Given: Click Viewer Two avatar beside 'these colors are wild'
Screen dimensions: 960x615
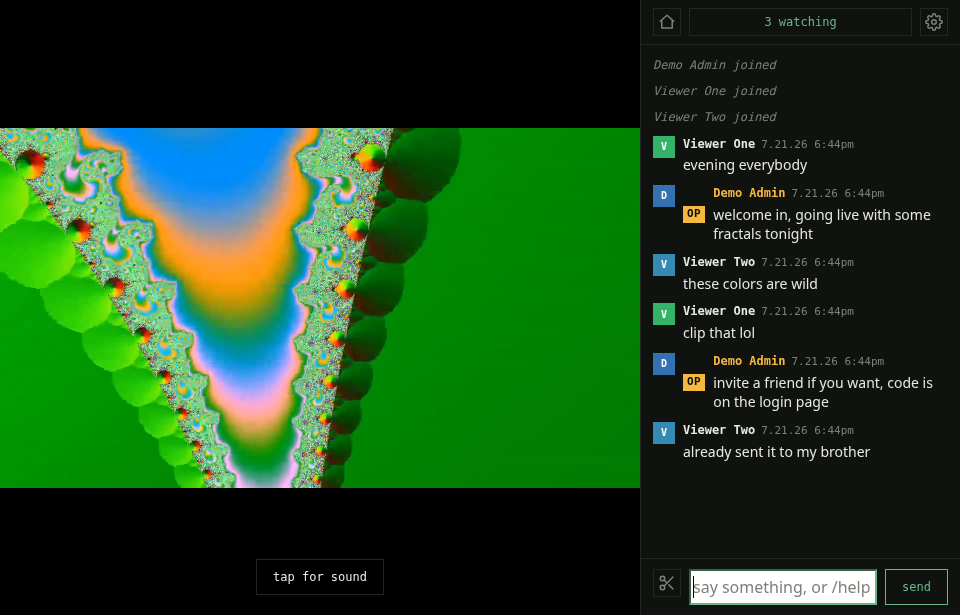Looking at the screenshot, I should 664,265.
